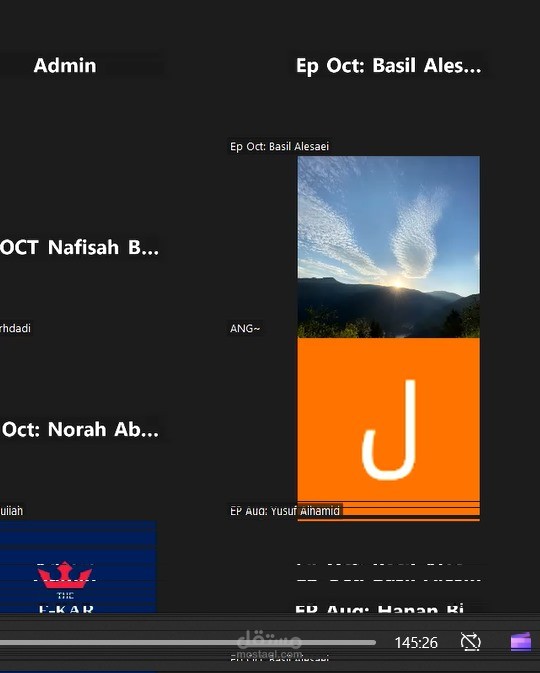540x673 pixels.
Task: Click the 145:26 playback time display
Action: [416, 643]
